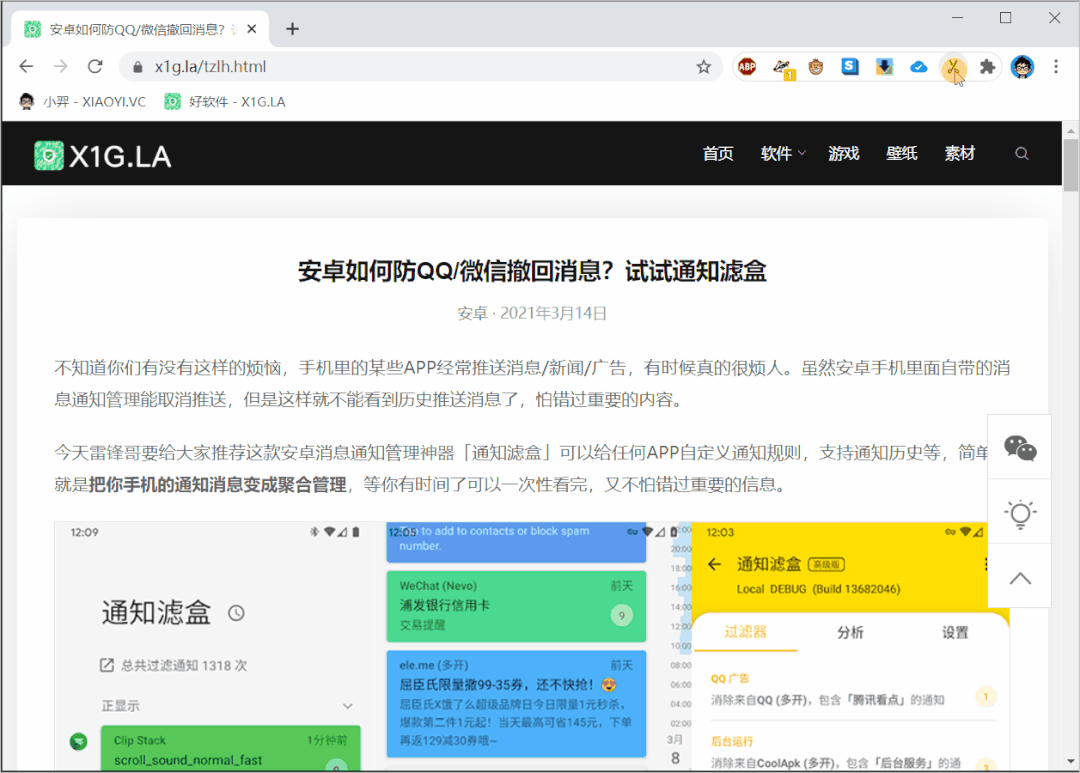Open Chrome's three-dot menu
This screenshot has height=773, width=1080.
(x=1056, y=67)
